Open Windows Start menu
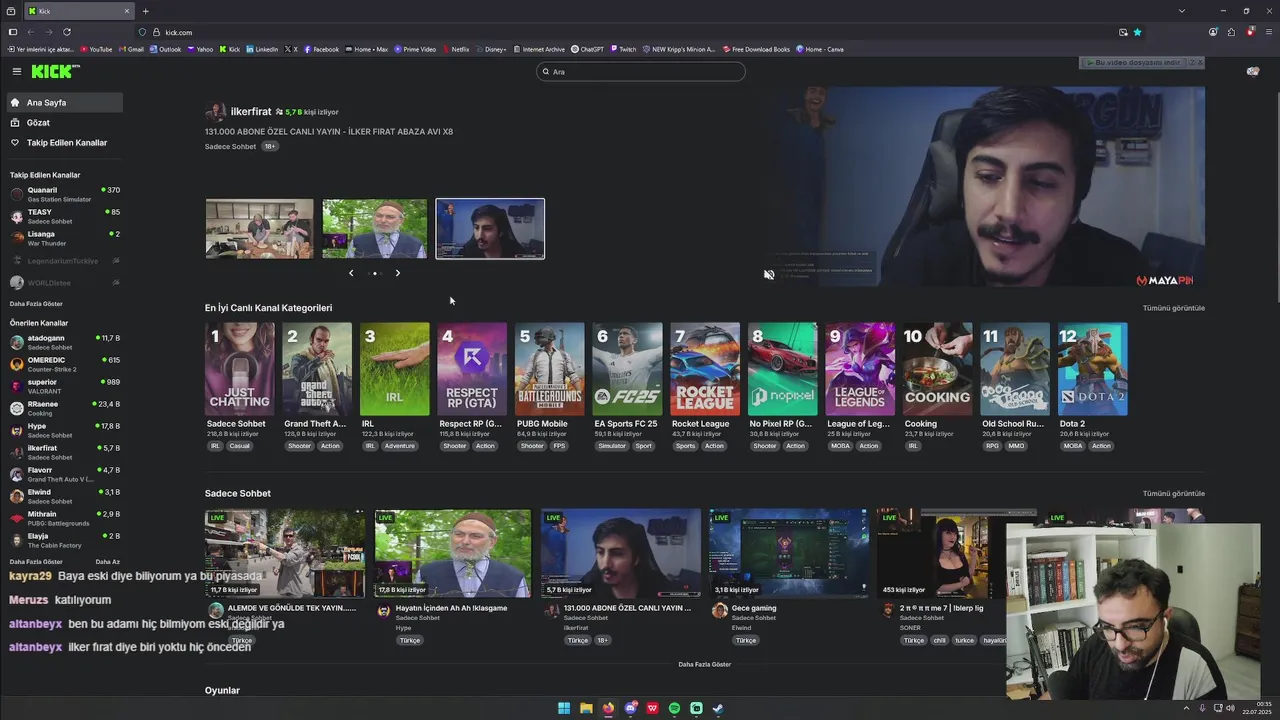Image resolution: width=1280 pixels, height=720 pixels. [x=564, y=708]
